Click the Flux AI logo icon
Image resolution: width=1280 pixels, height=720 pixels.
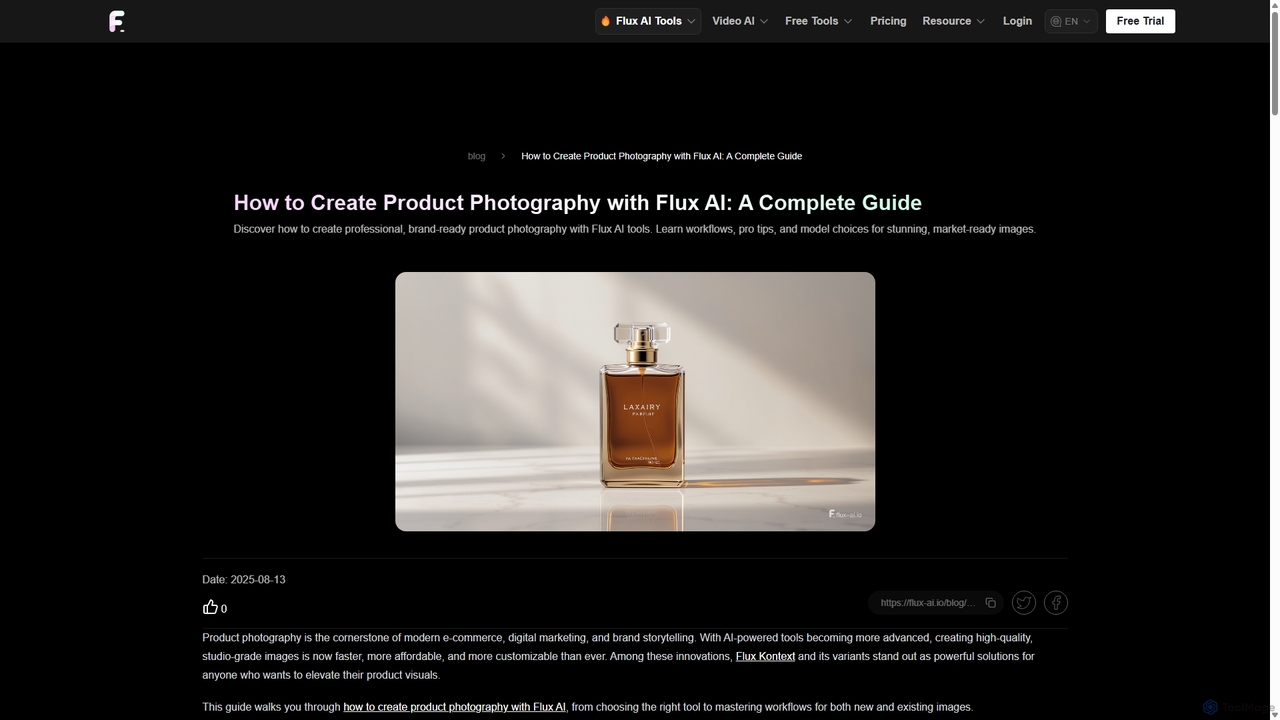(x=117, y=21)
